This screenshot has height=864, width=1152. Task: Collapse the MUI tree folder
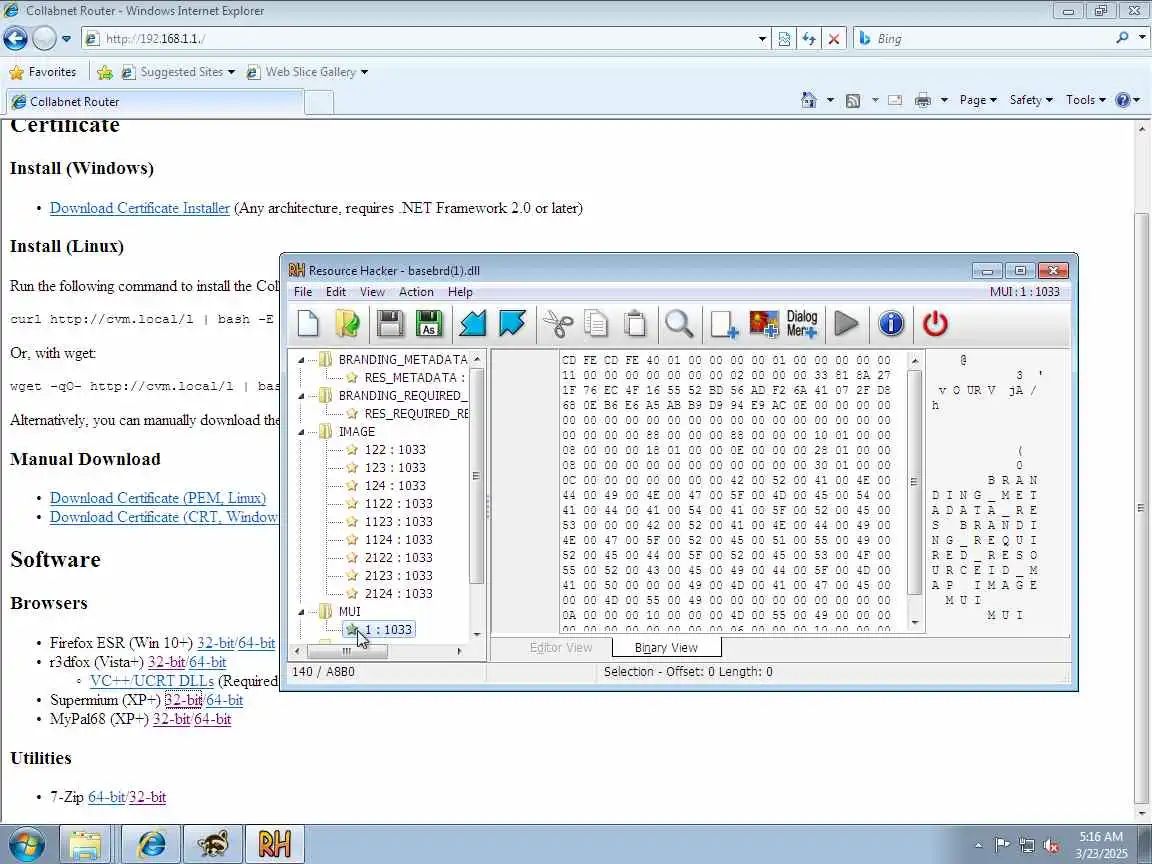click(x=301, y=612)
